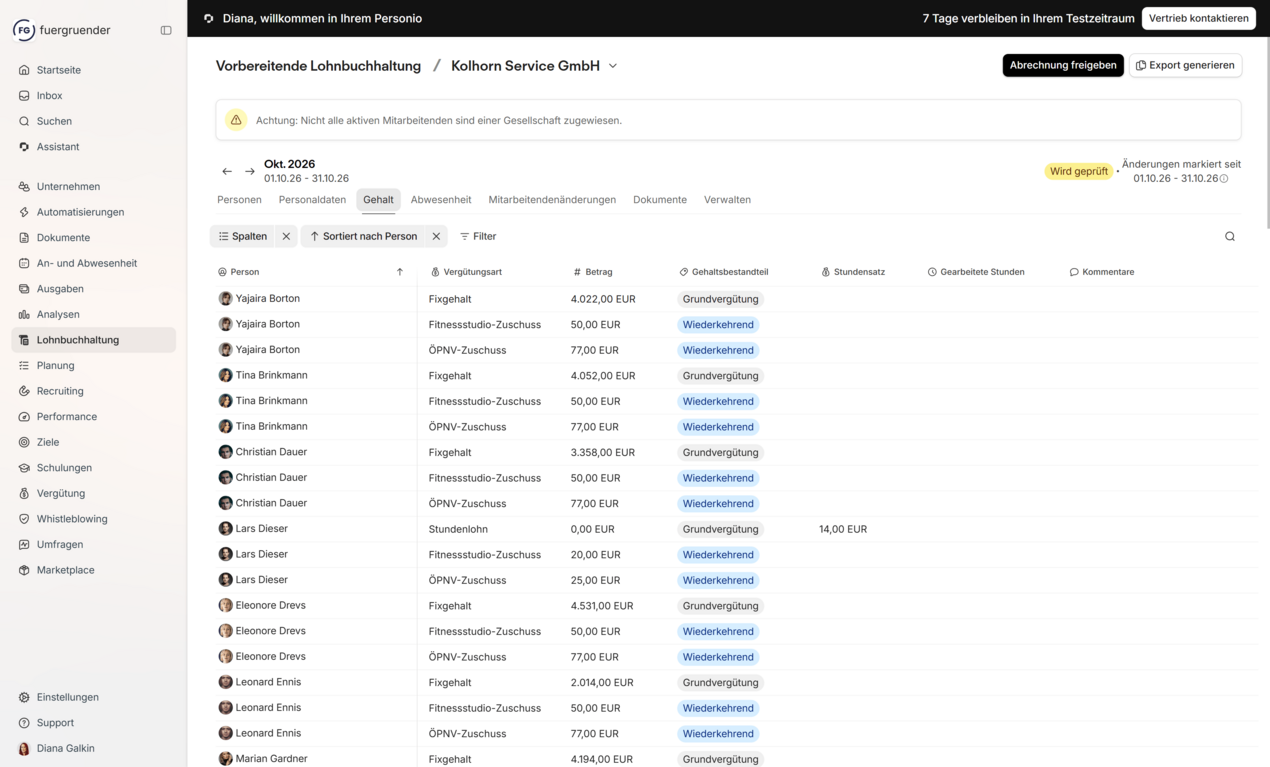Open the Mitarbeitendenänderungen tab
This screenshot has height=767, width=1270.
[x=552, y=200]
